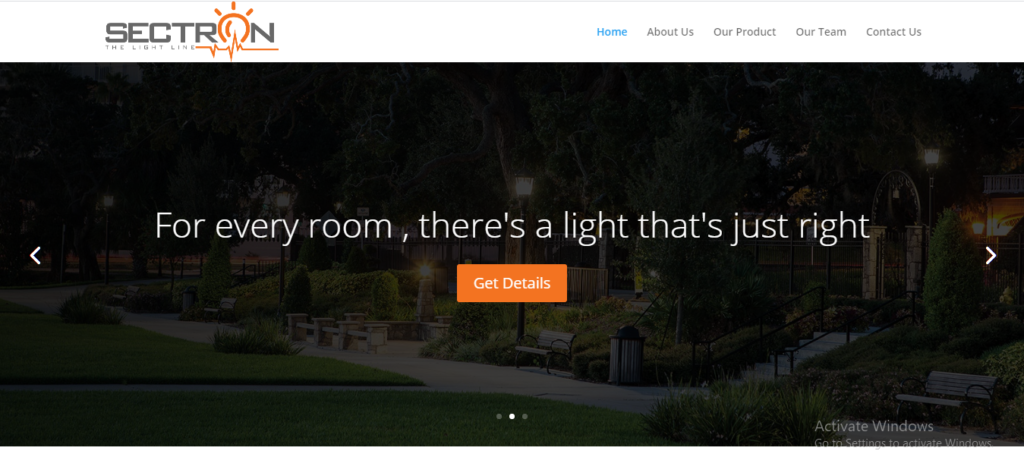Viewport: 1024px width, 476px height.
Task: Navigate to the About Us page
Action: (670, 31)
